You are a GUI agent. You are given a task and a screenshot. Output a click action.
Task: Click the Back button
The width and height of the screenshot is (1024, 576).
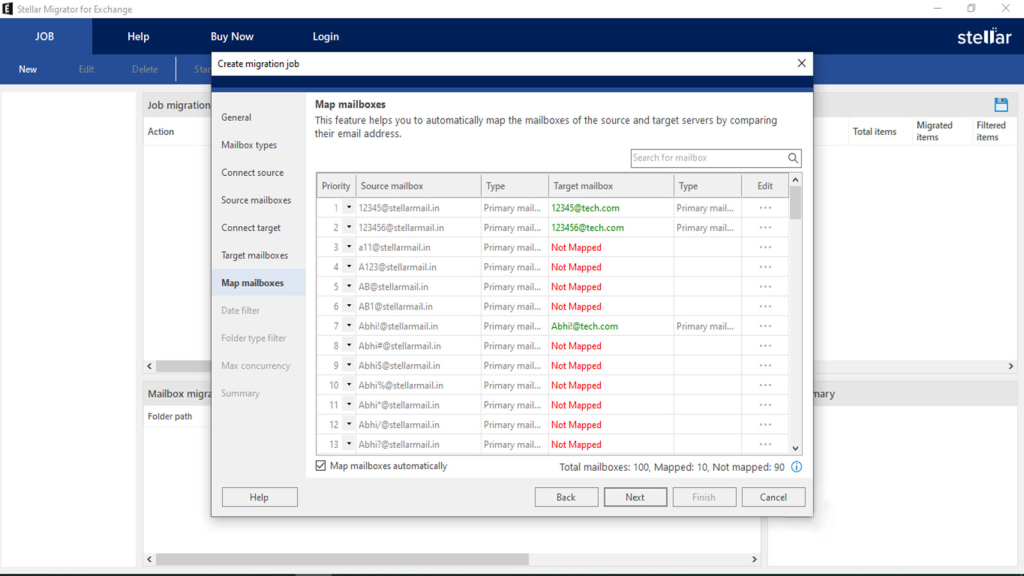tap(566, 497)
